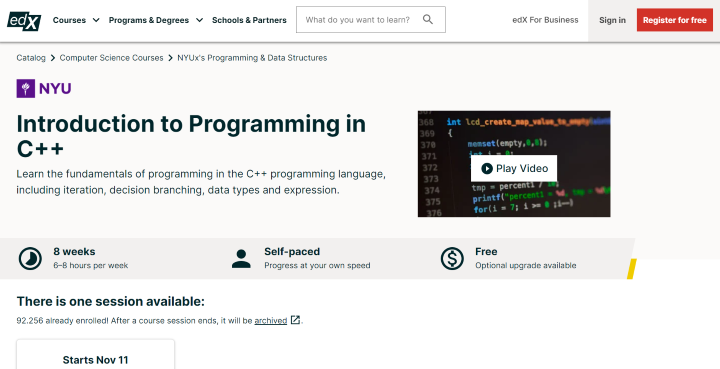Click the clock duration icon
Viewport: 720px width, 369px height.
[30, 258]
